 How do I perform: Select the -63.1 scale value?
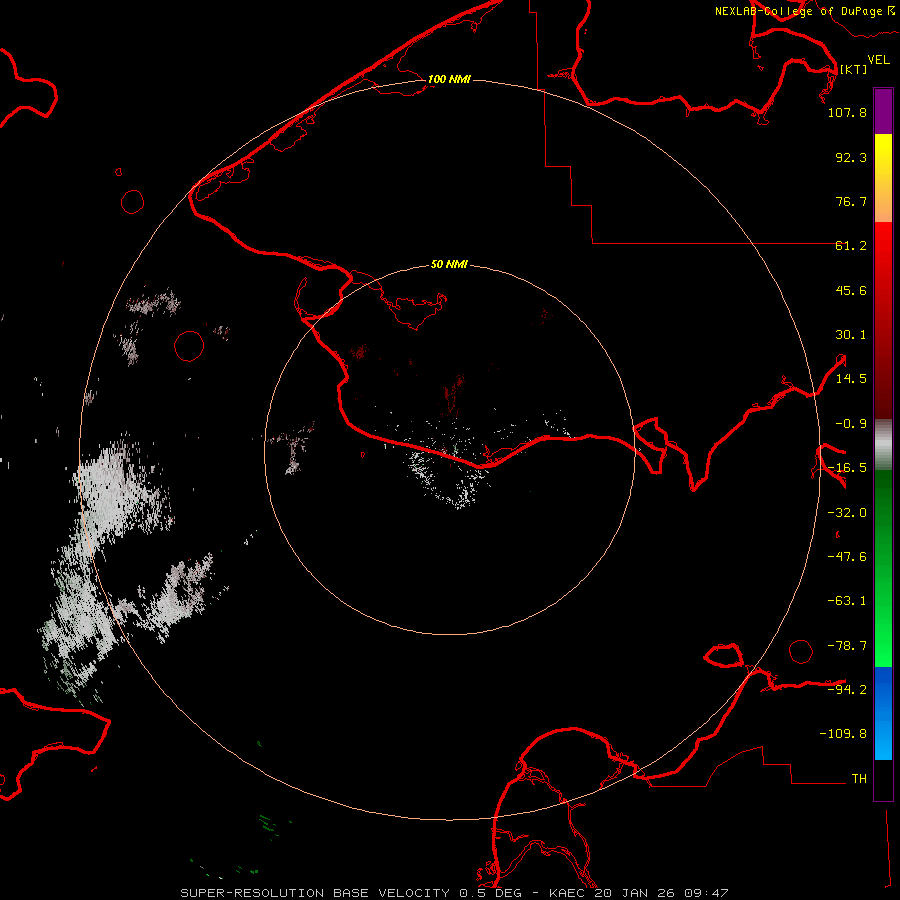click(847, 601)
